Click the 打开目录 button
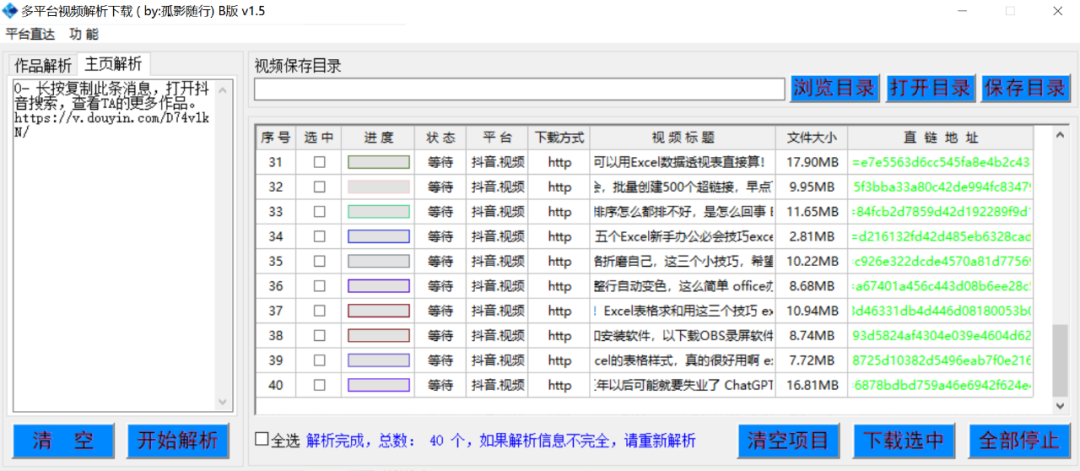 point(930,88)
